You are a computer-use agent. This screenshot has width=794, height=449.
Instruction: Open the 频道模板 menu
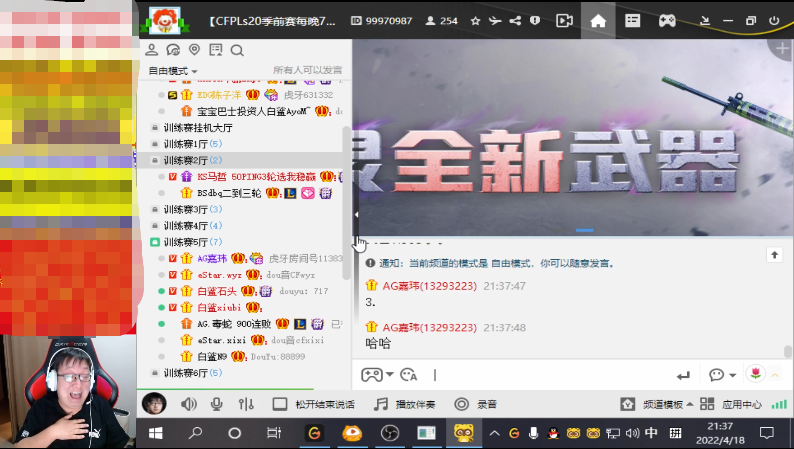(x=657, y=404)
